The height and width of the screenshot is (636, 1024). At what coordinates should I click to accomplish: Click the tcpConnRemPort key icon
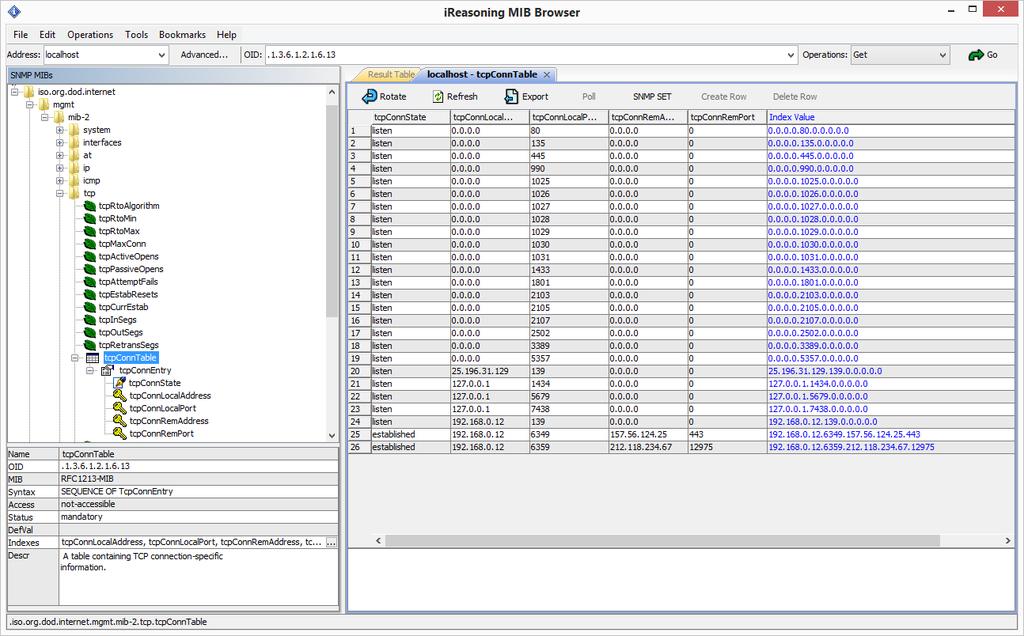click(119, 434)
